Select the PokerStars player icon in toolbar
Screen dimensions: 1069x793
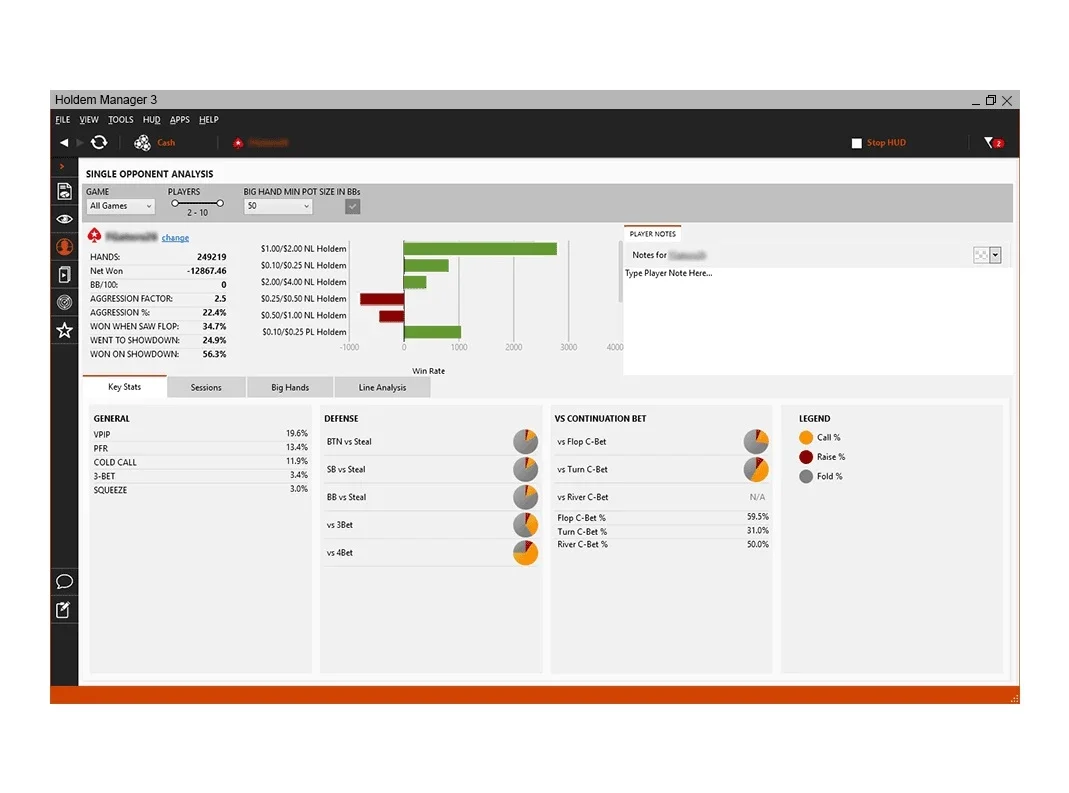point(238,143)
